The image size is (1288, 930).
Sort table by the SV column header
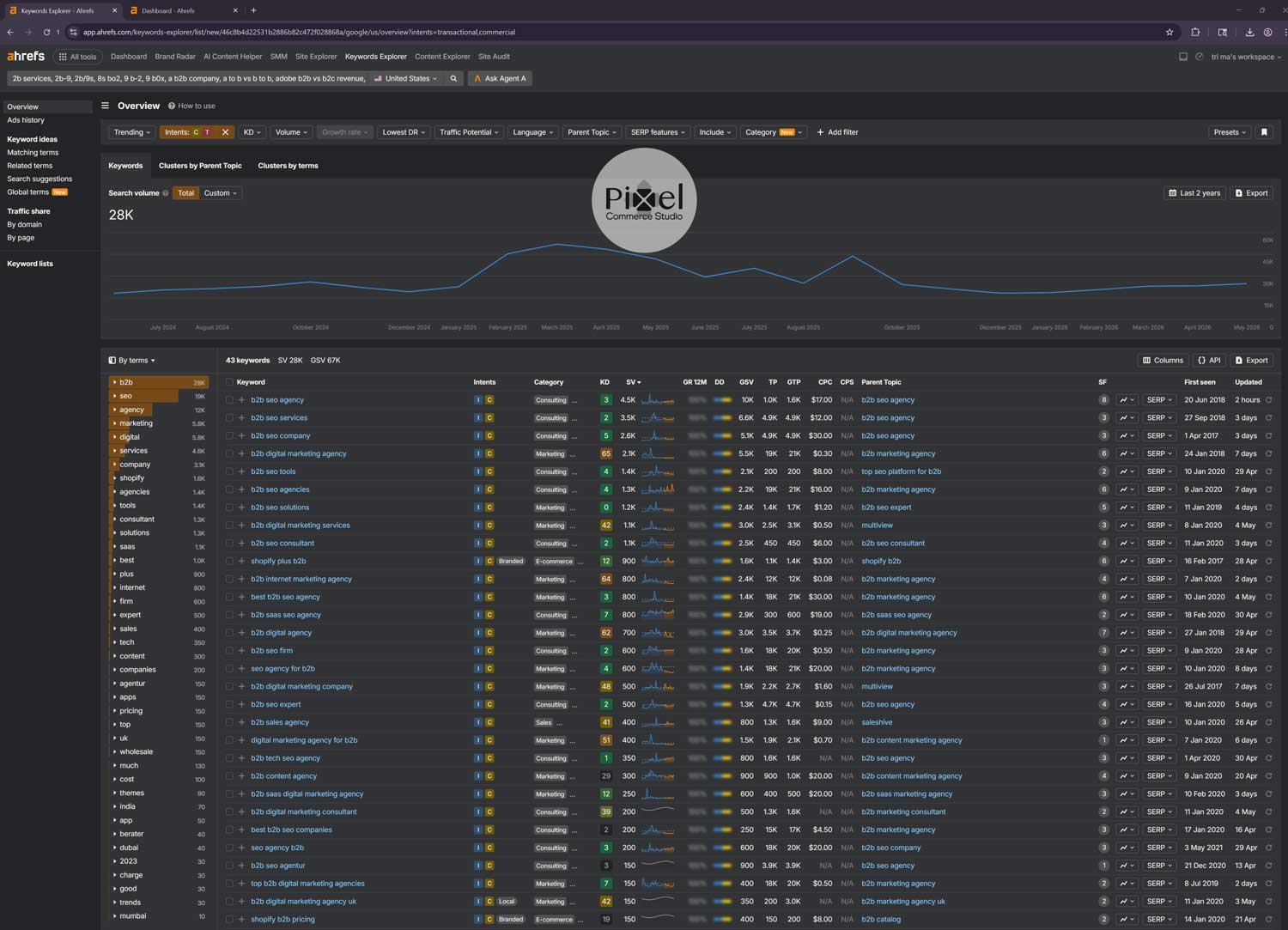633,382
